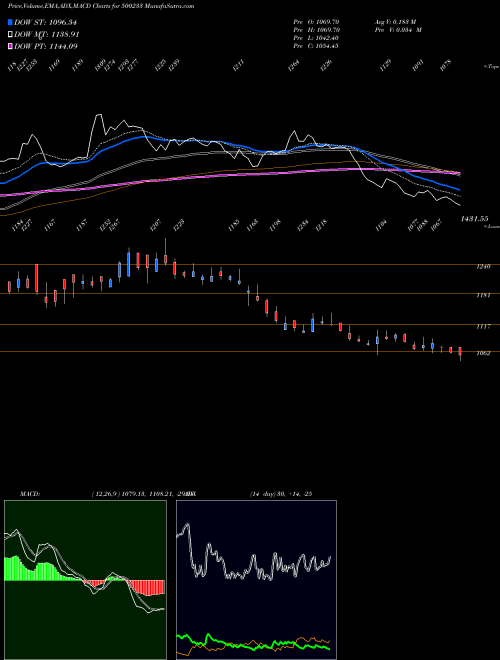
Task: Click the 1181 price axis label
Action: 483,295
